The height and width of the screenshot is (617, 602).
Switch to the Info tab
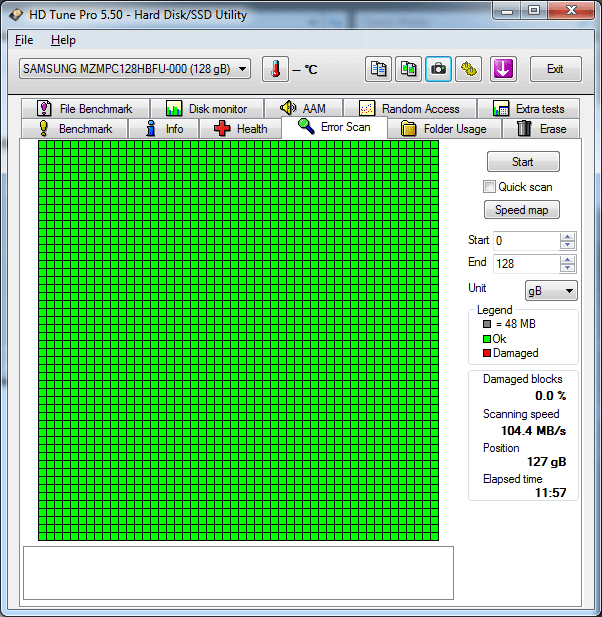click(x=164, y=129)
